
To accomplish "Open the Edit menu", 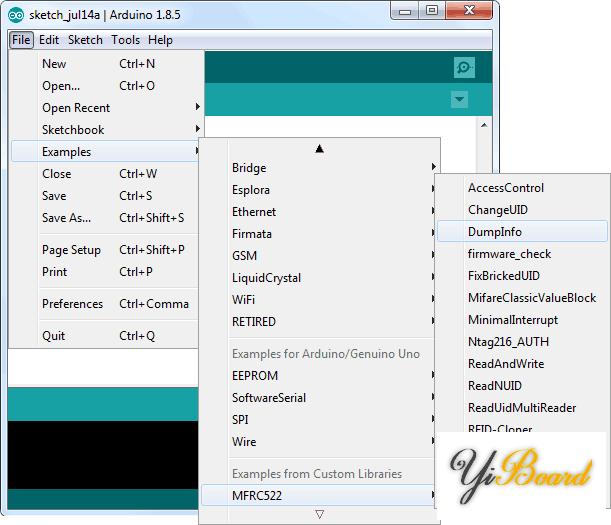I will click(x=49, y=40).
